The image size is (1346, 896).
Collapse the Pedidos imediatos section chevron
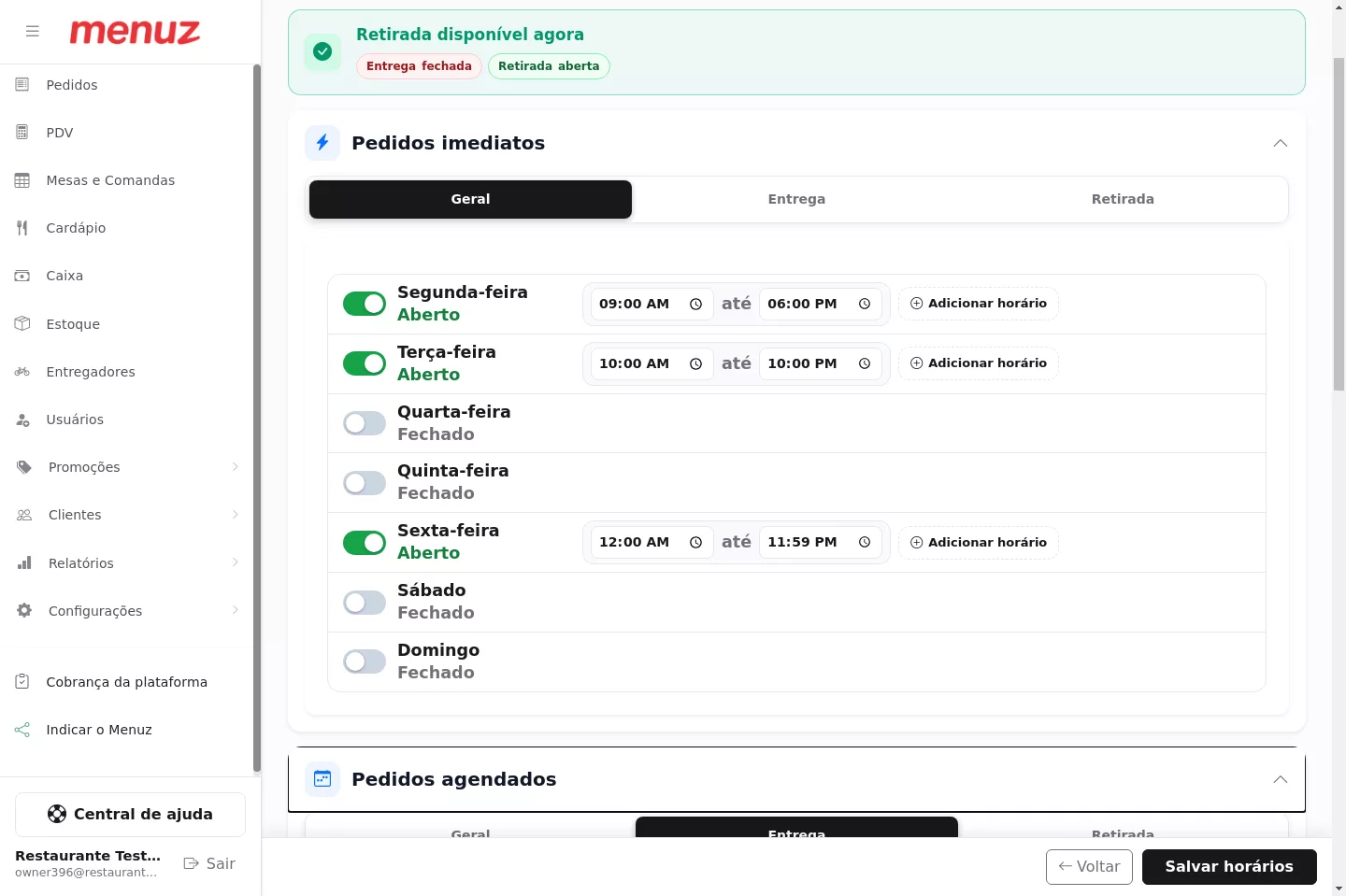1281,143
